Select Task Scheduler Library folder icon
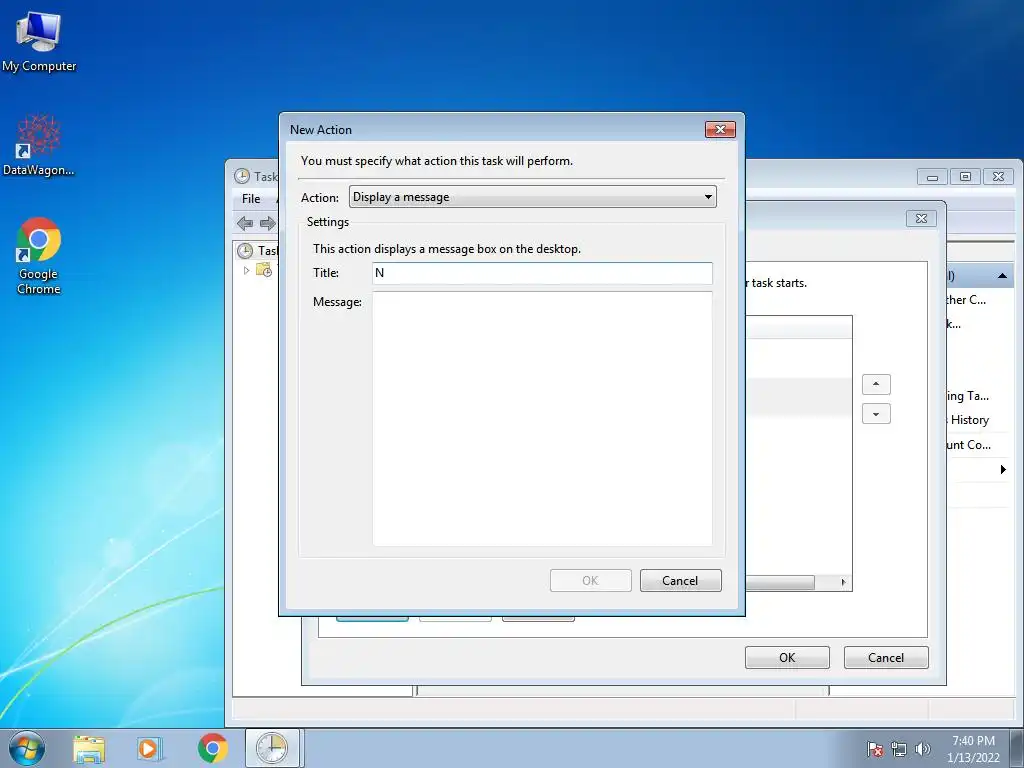Viewport: 1024px width, 768px height. click(264, 270)
